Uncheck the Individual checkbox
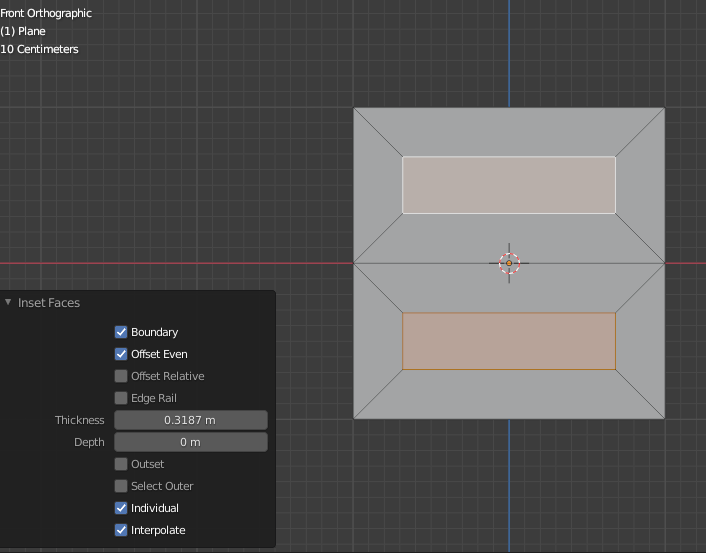The image size is (706, 553). [x=121, y=508]
